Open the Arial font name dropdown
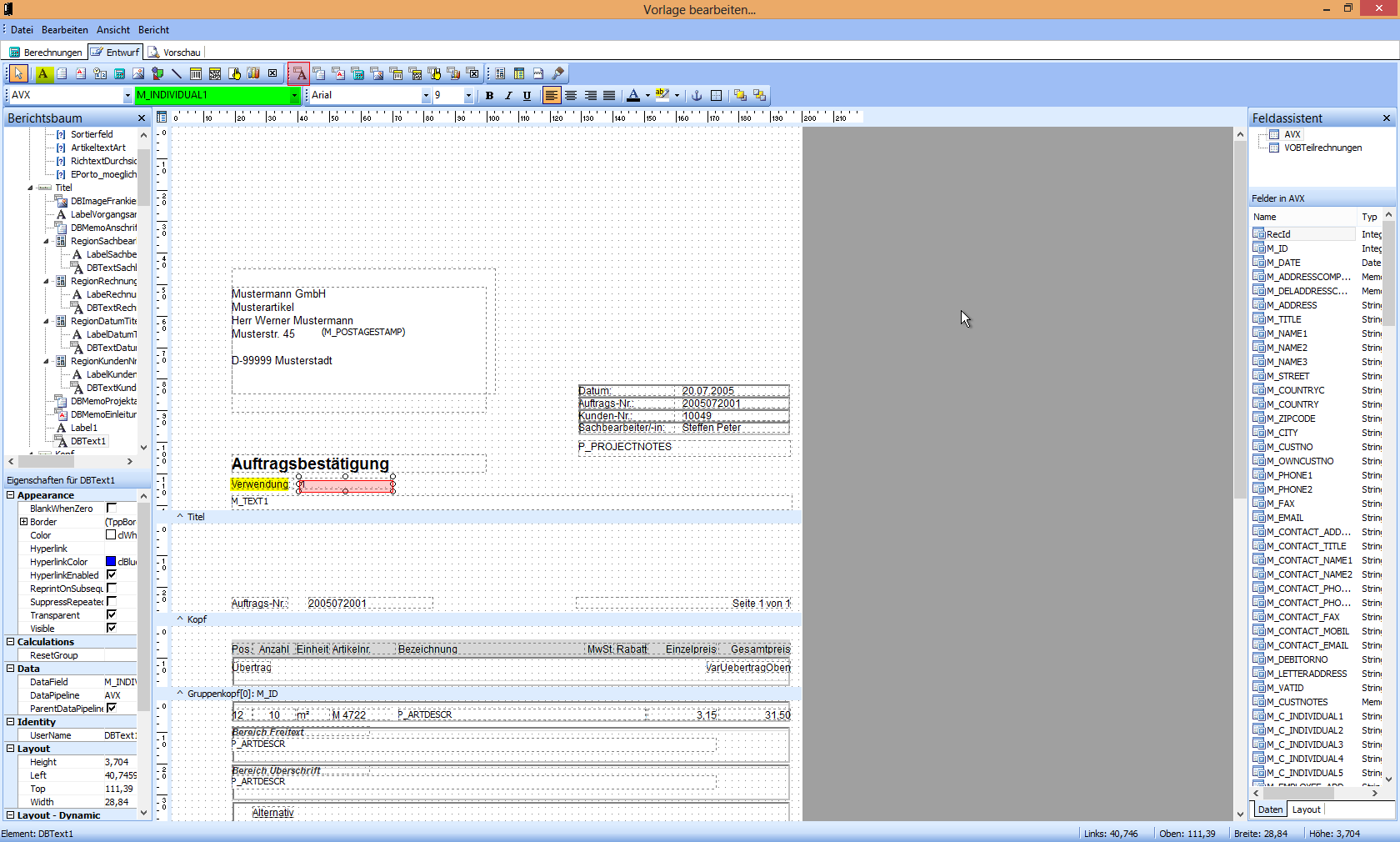This screenshot has width=1400, height=842. tap(426, 96)
